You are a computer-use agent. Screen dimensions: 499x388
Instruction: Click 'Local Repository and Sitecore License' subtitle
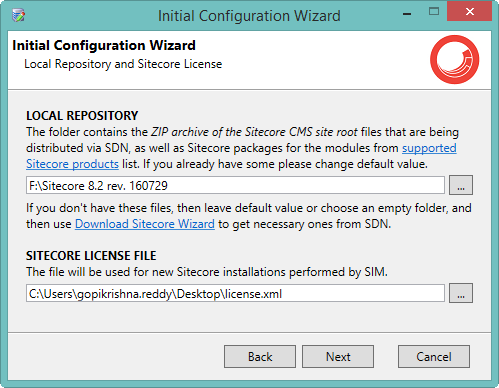click(x=123, y=64)
